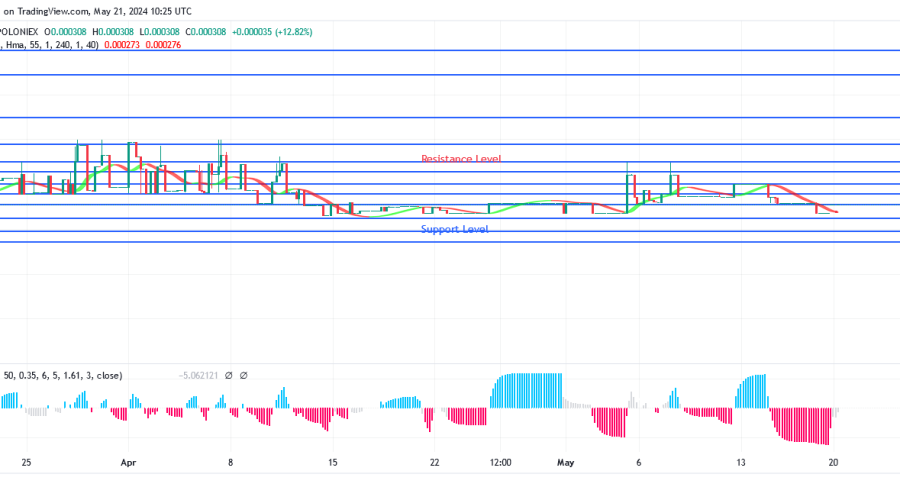The width and height of the screenshot is (900, 500).
Task: Click the second ∅ symbol in oscillator legend
Action: pyautogui.click(x=245, y=376)
